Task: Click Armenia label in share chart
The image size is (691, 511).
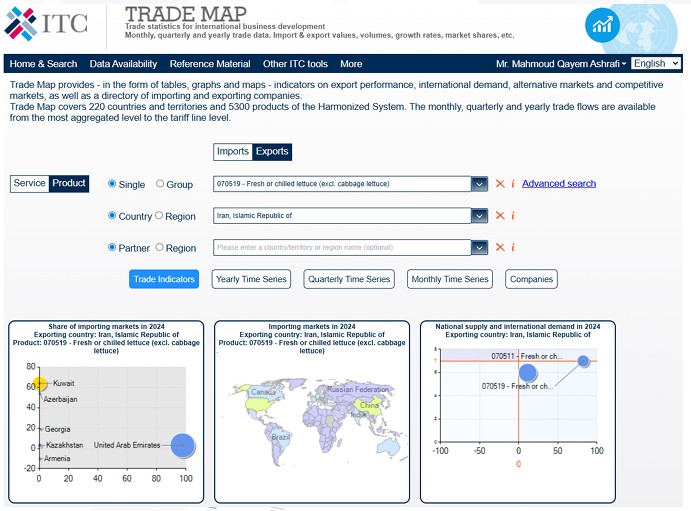Action: [x=57, y=459]
